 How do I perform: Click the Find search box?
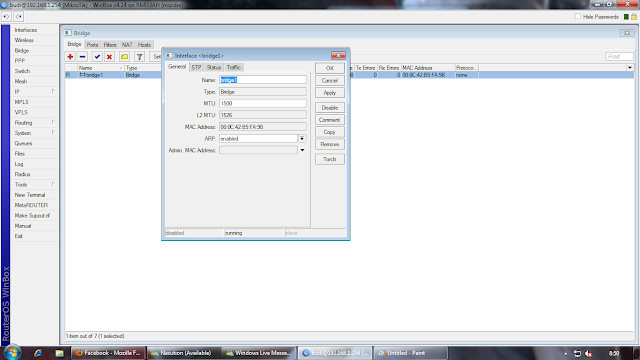click(619, 57)
